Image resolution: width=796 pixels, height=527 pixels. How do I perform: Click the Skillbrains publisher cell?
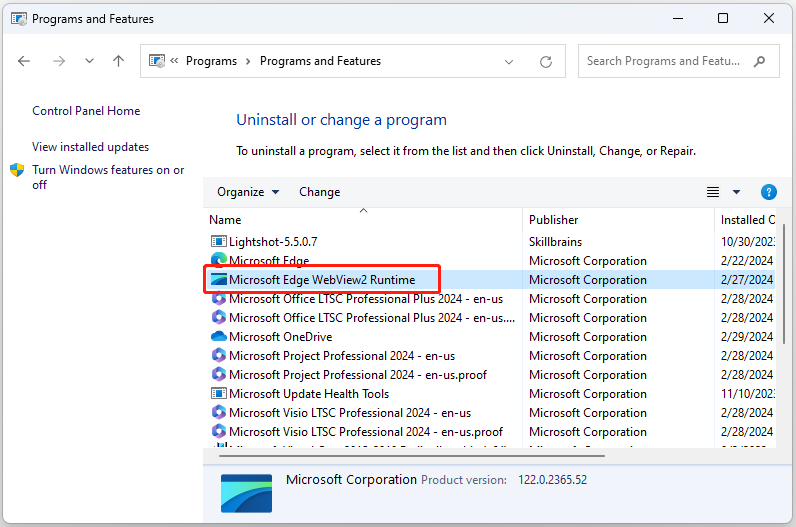[x=555, y=242]
